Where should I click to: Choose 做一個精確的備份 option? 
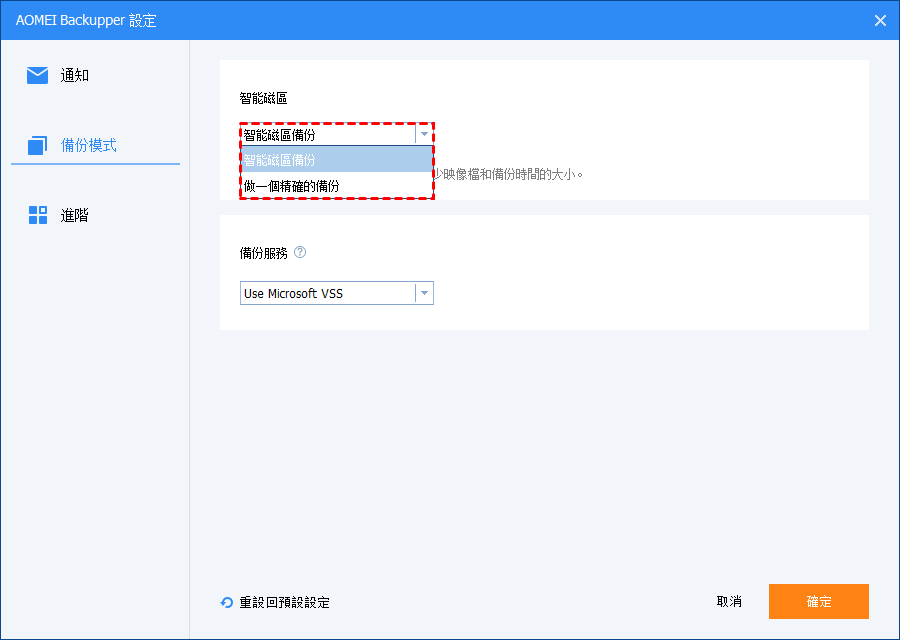click(x=336, y=185)
